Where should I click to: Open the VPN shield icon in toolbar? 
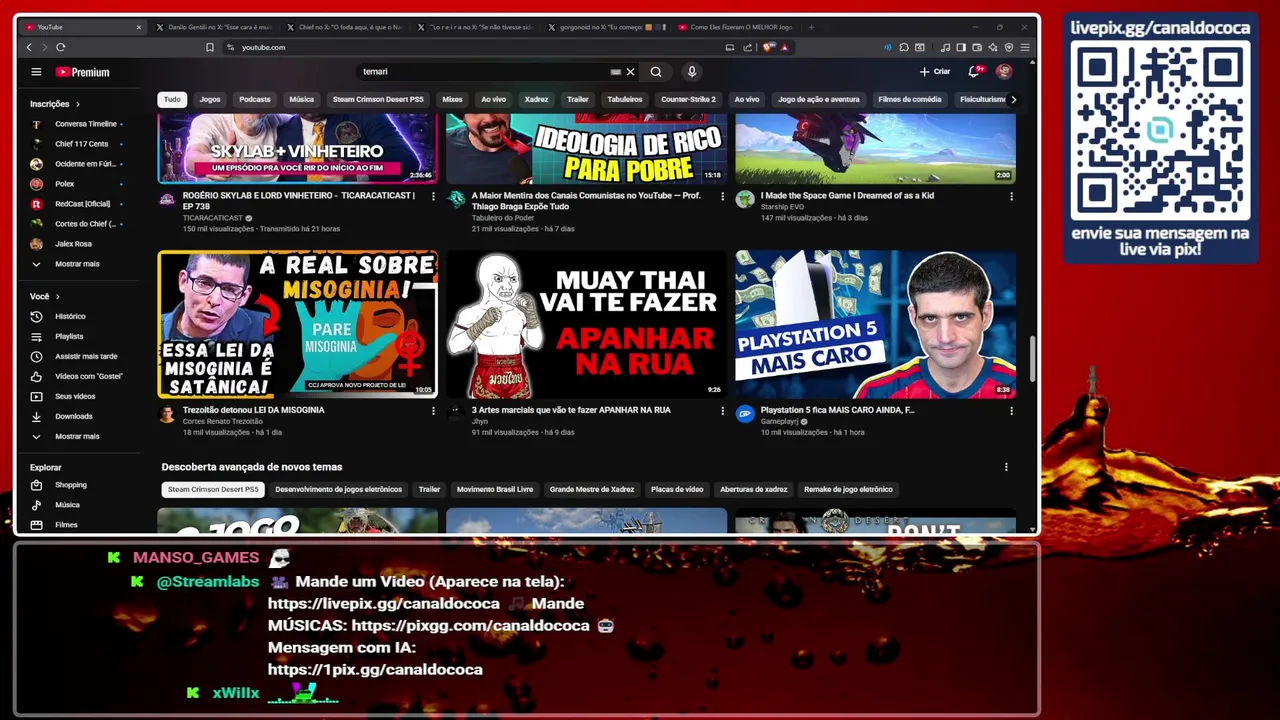click(x=1009, y=47)
